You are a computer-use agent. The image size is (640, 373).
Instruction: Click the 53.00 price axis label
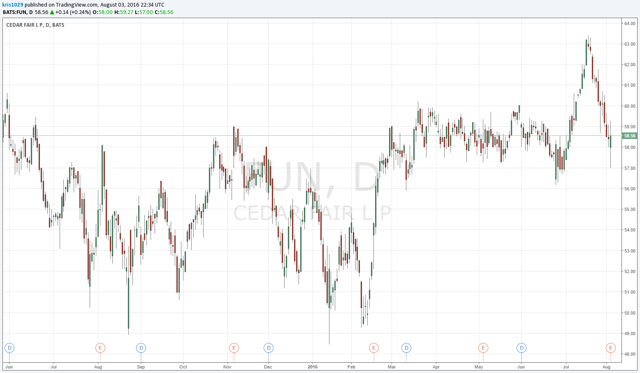click(630, 251)
